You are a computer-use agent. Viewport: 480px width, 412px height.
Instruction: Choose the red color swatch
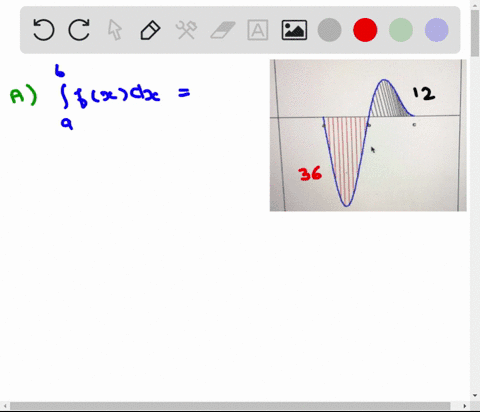pyautogui.click(x=365, y=30)
